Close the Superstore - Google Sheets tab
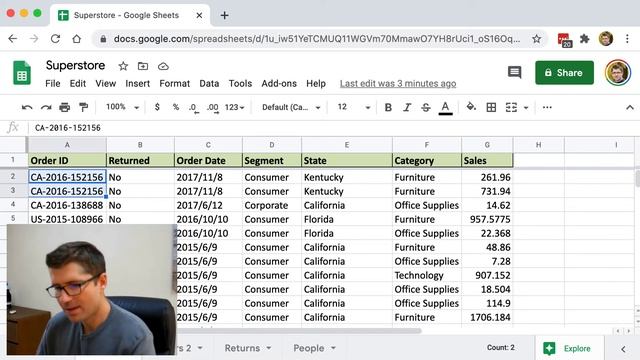Viewport: 640px width, 360px height. tap(199, 16)
